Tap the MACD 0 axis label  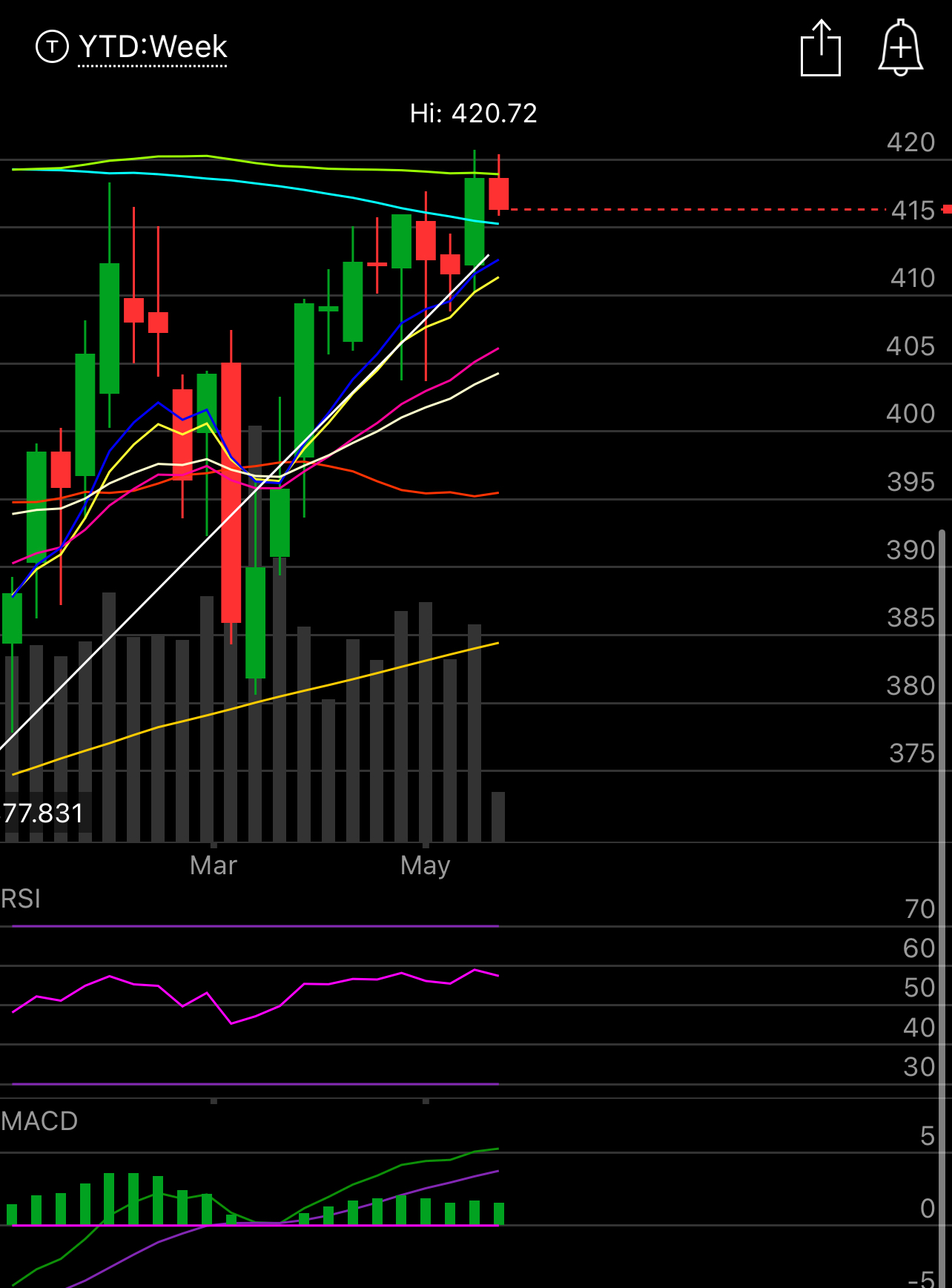pyautogui.click(x=928, y=1209)
